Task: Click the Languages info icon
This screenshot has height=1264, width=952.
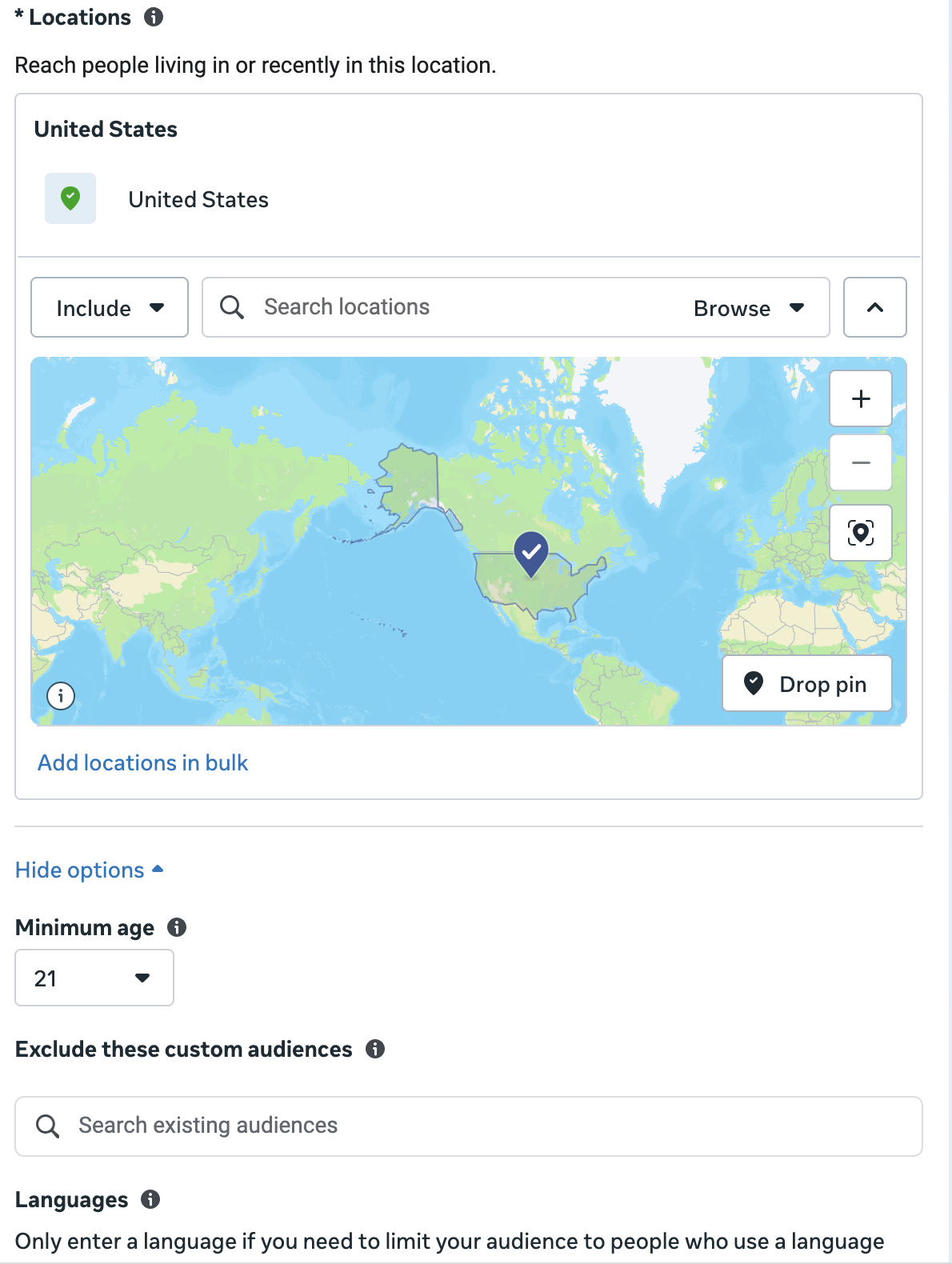Action: [x=150, y=1199]
